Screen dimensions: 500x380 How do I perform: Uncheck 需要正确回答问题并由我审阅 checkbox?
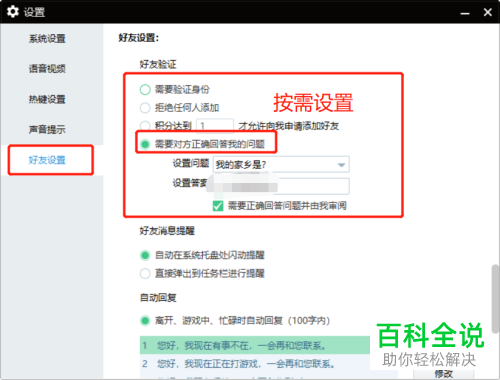tap(218, 206)
